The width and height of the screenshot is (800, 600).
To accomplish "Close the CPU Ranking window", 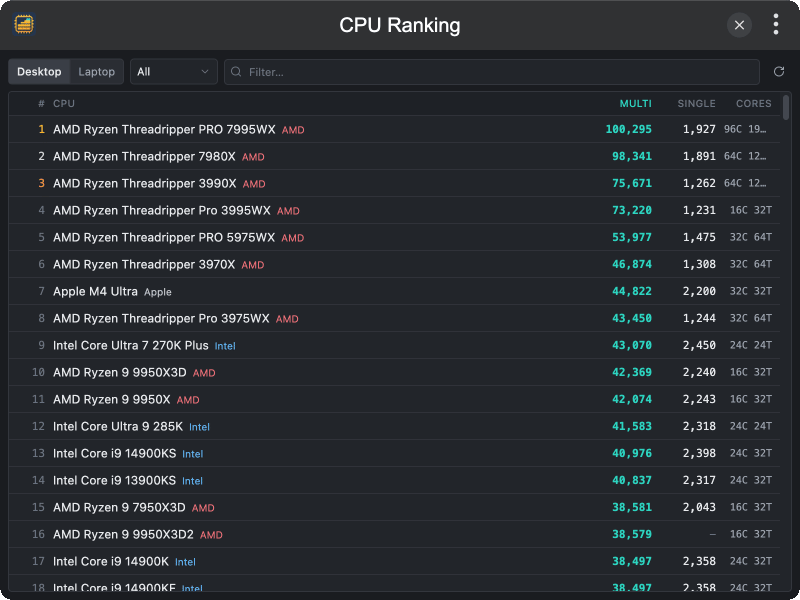I will coord(739,25).
